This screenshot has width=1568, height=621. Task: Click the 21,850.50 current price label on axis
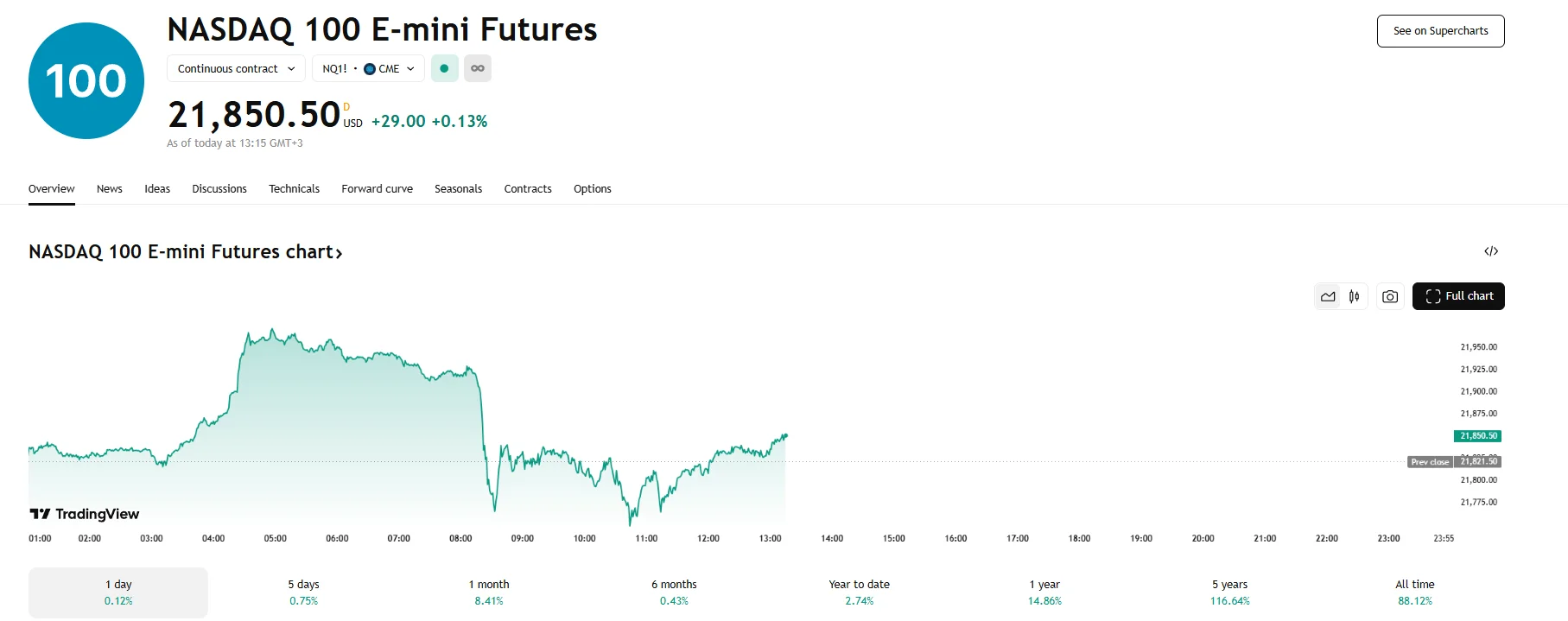(x=1478, y=436)
